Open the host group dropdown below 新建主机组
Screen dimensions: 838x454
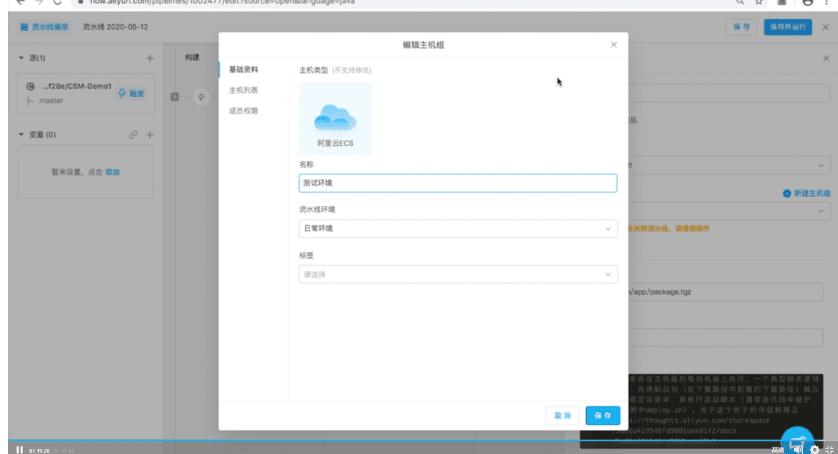coord(730,211)
